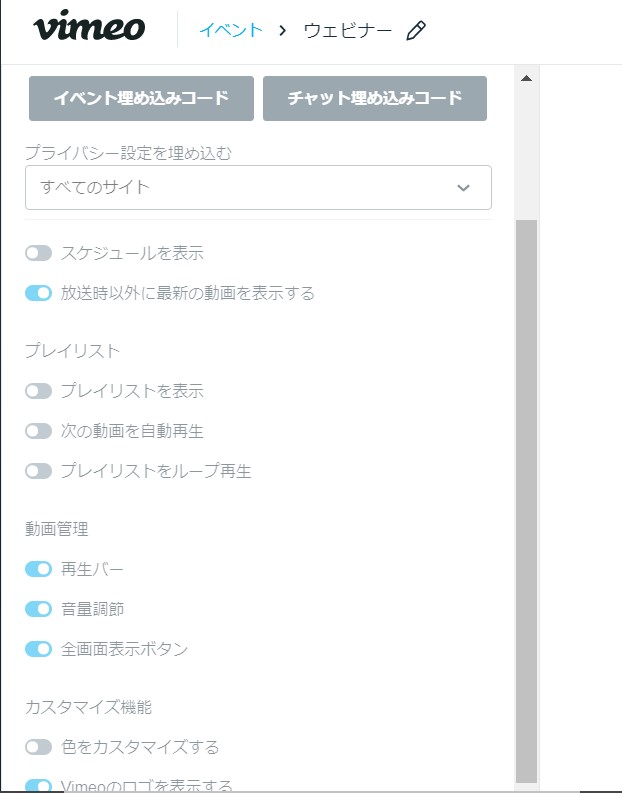Enable 次の動画を自動再生 toggle
The image size is (622, 793).
(38, 431)
